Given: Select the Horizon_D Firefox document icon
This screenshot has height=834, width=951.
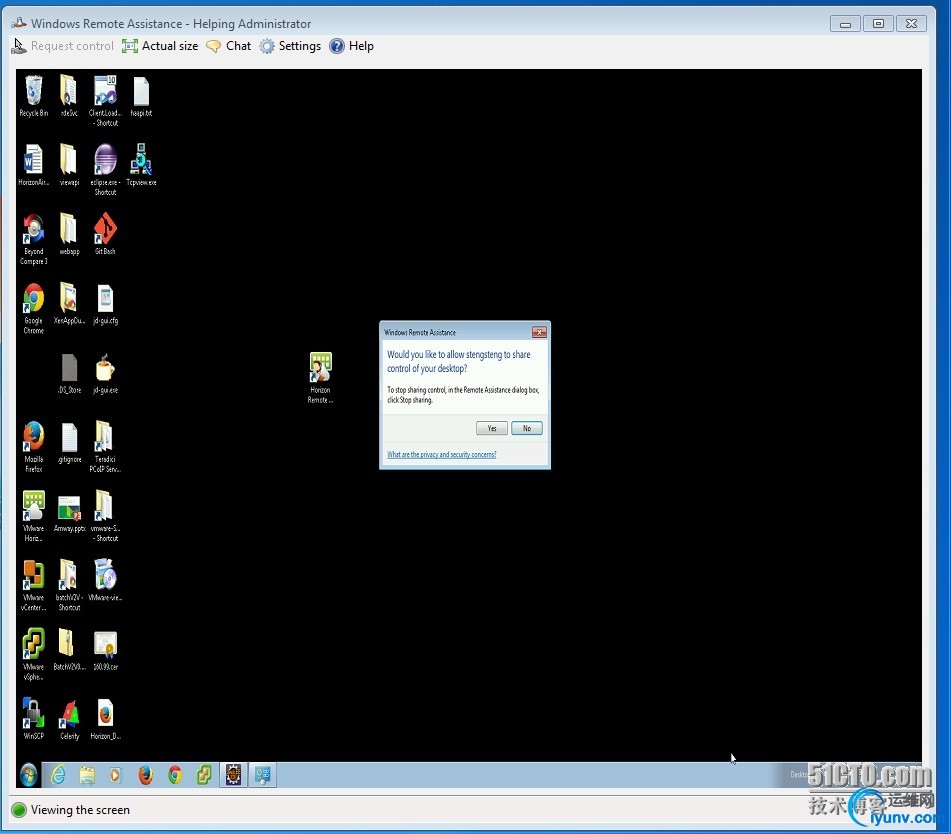Looking at the screenshot, I should 105,719.
